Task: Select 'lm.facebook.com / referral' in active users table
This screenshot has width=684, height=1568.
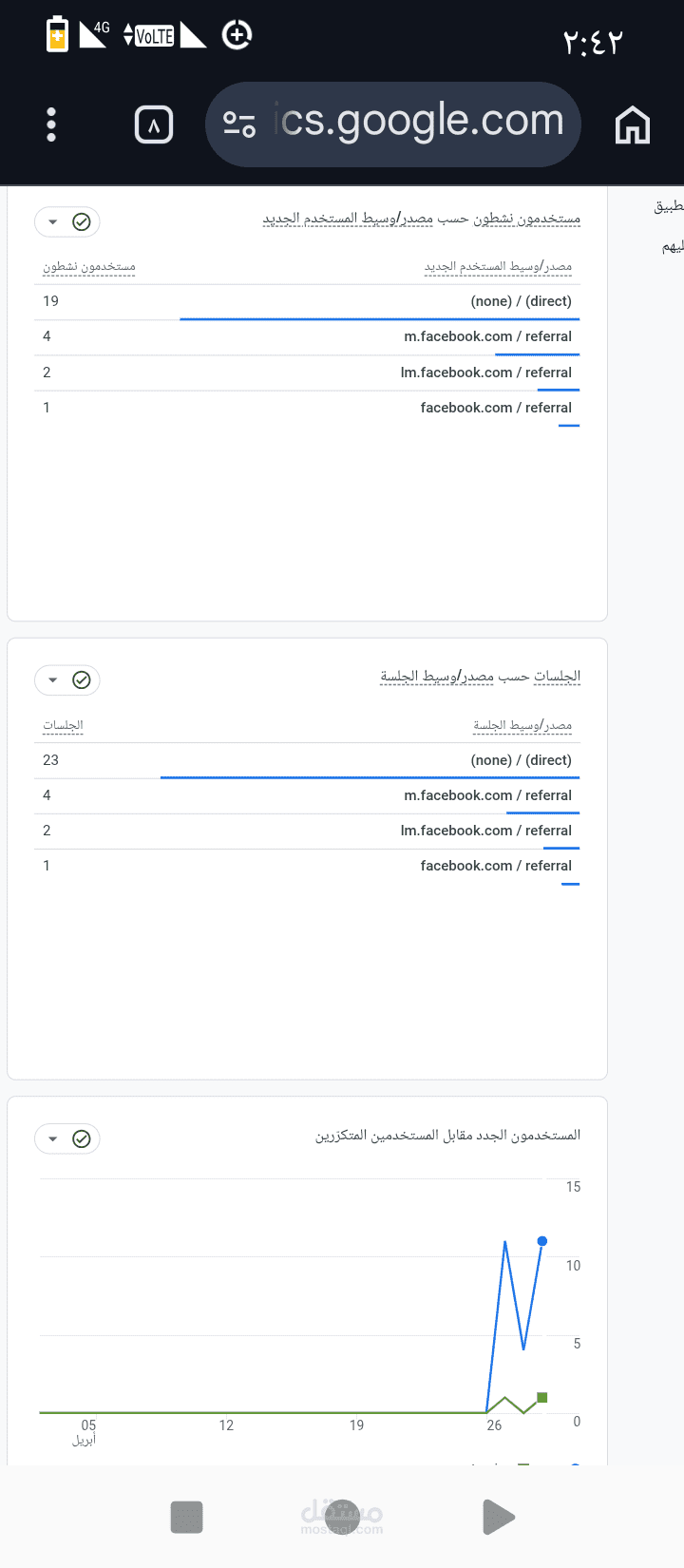Action: click(x=307, y=373)
